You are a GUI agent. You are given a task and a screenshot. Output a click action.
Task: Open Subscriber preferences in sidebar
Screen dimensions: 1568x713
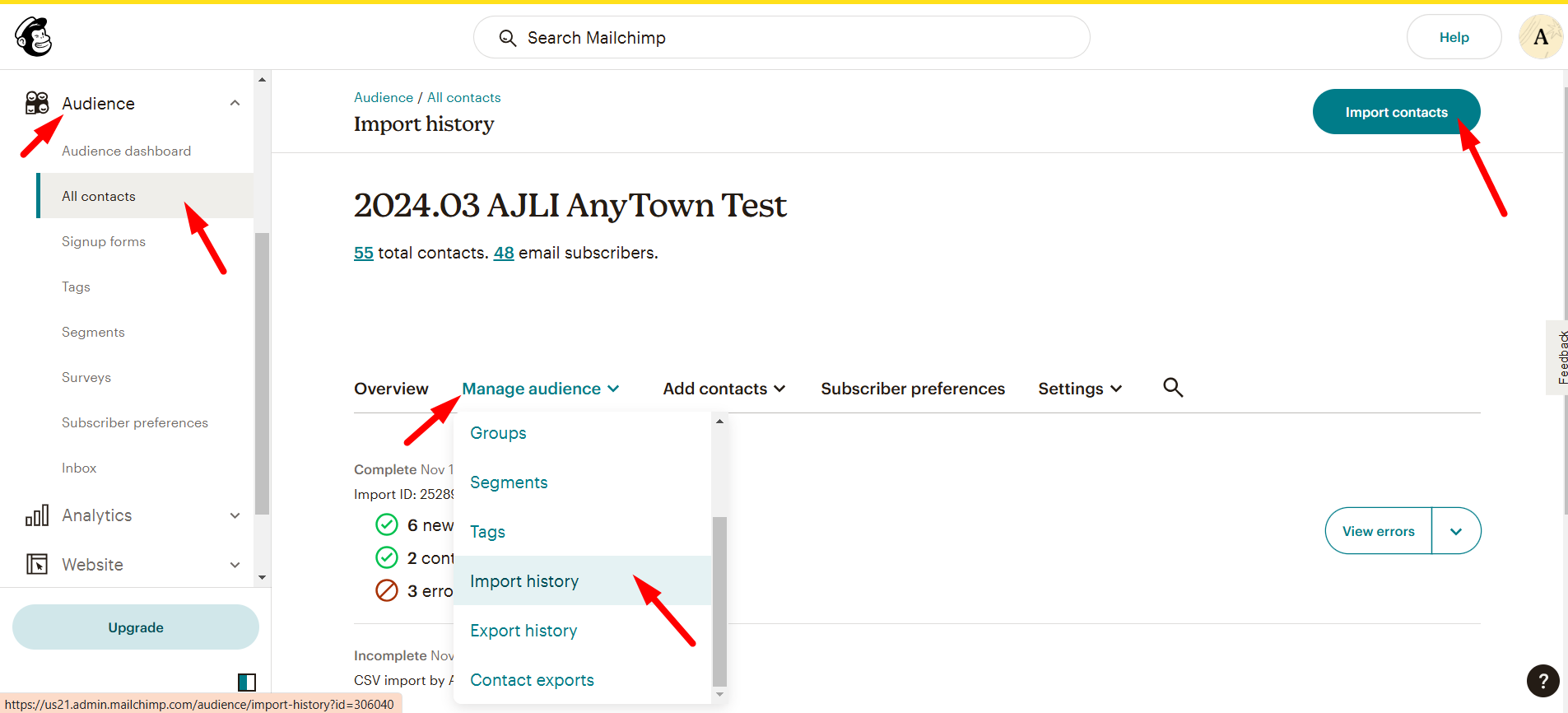point(135,422)
